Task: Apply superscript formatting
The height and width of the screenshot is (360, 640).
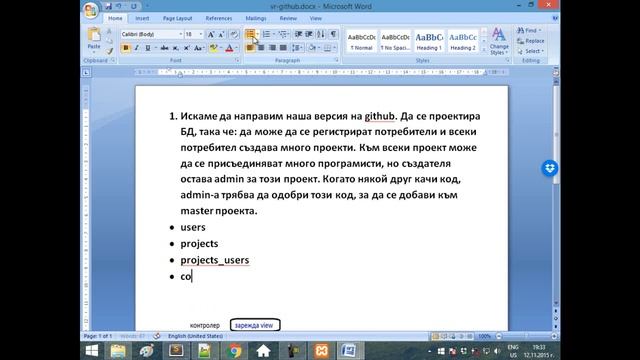Action: (187, 48)
